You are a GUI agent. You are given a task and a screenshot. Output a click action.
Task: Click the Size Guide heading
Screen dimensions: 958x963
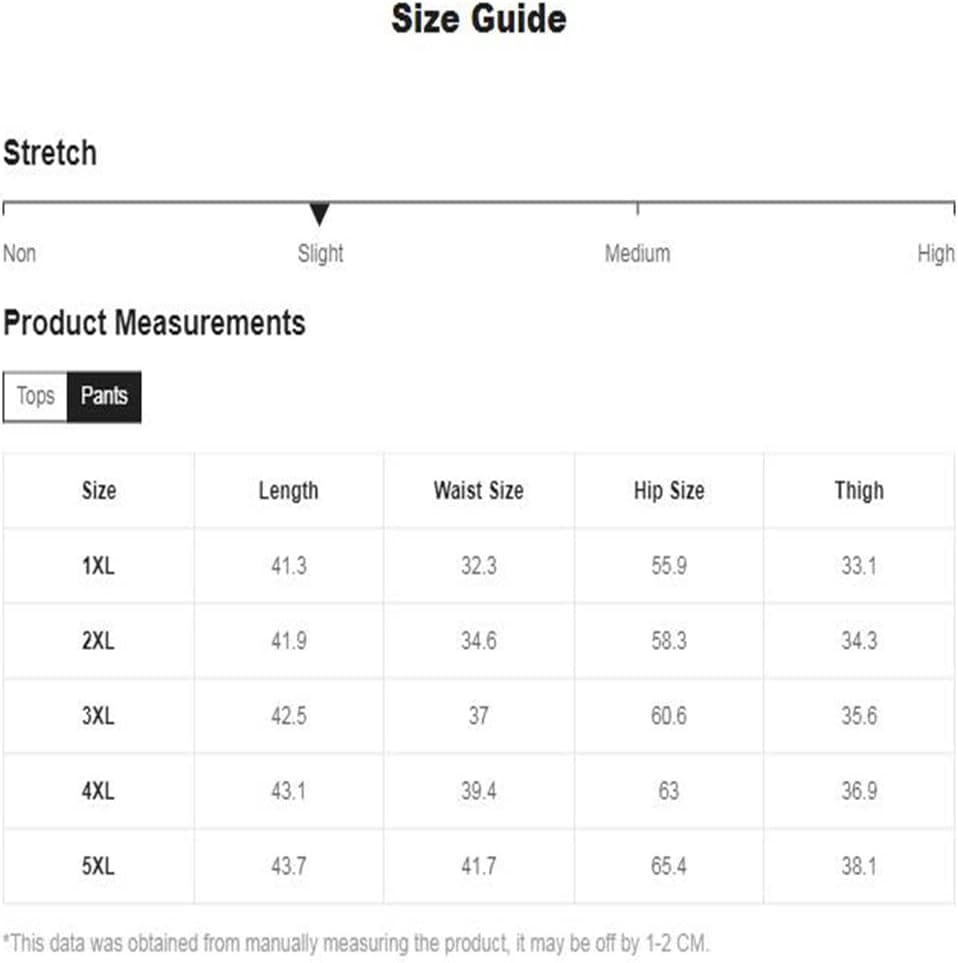[x=478, y=18]
